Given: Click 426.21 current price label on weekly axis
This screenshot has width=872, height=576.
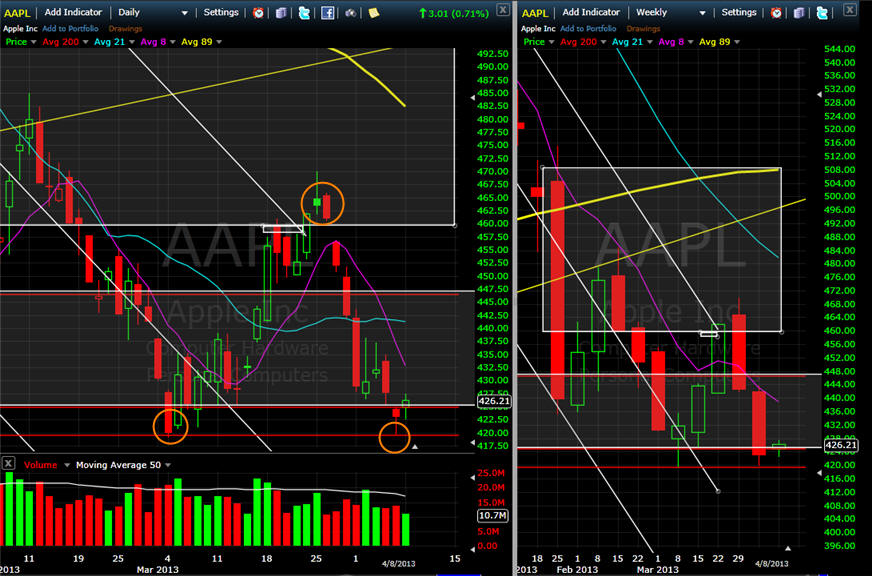Looking at the screenshot, I should coord(840,445).
